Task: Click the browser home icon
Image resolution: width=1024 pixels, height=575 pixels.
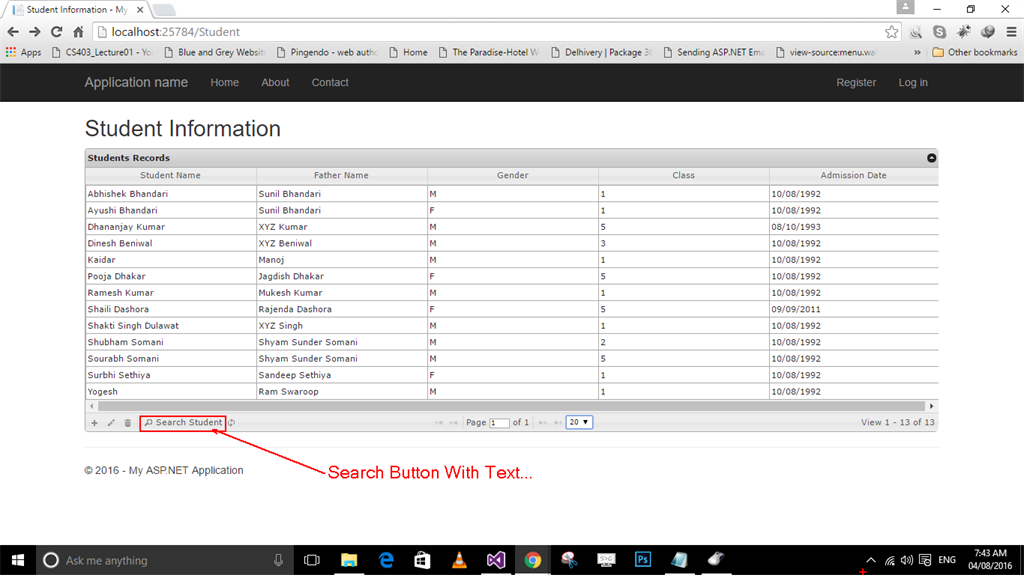Action: 78,31
